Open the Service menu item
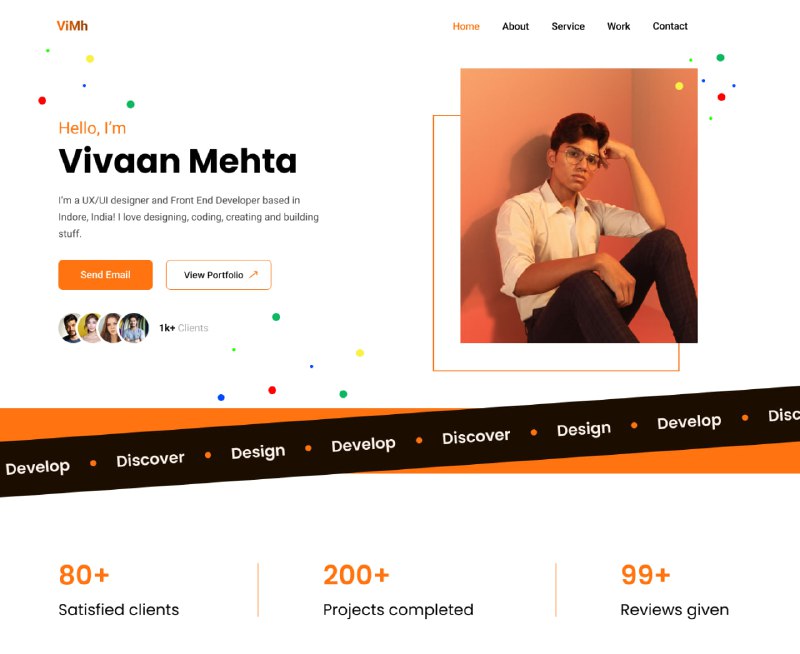800x654 pixels. pyautogui.click(x=568, y=26)
